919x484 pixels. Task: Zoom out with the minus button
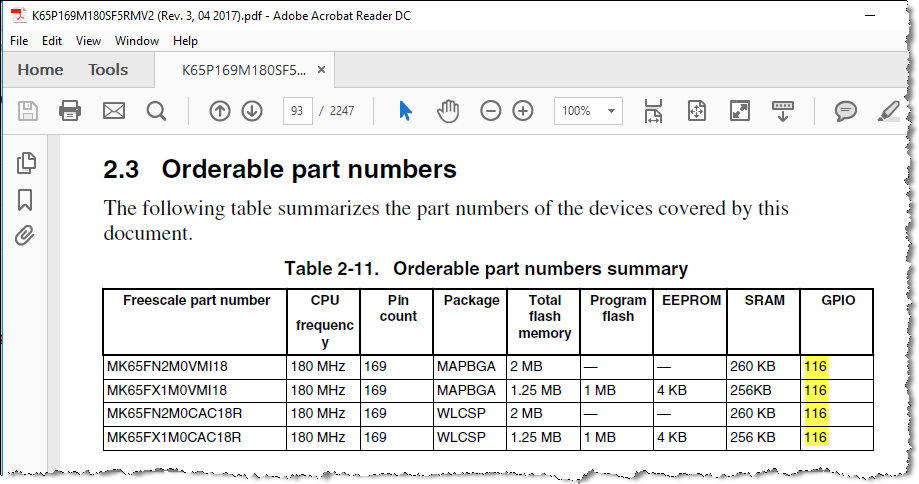coord(490,111)
